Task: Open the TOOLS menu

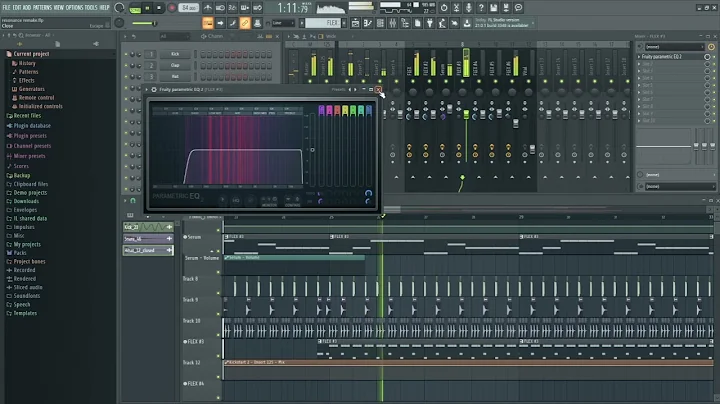Action: pos(91,8)
